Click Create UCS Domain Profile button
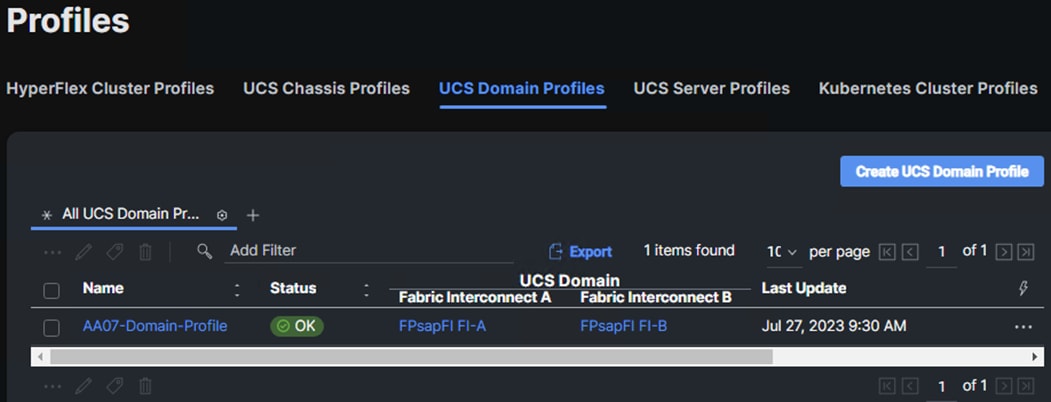This screenshot has height=402, width=1051. click(942, 172)
